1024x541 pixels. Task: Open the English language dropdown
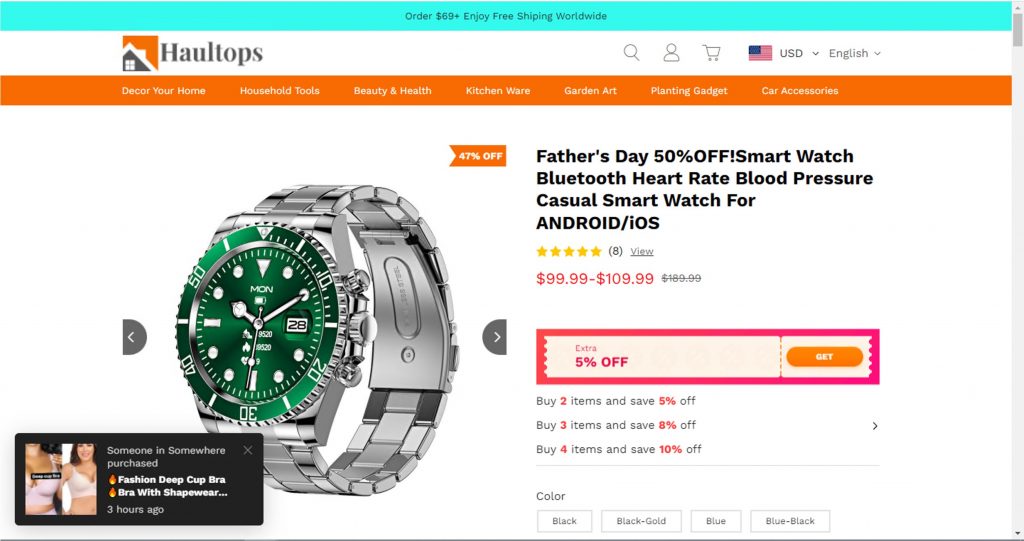854,53
